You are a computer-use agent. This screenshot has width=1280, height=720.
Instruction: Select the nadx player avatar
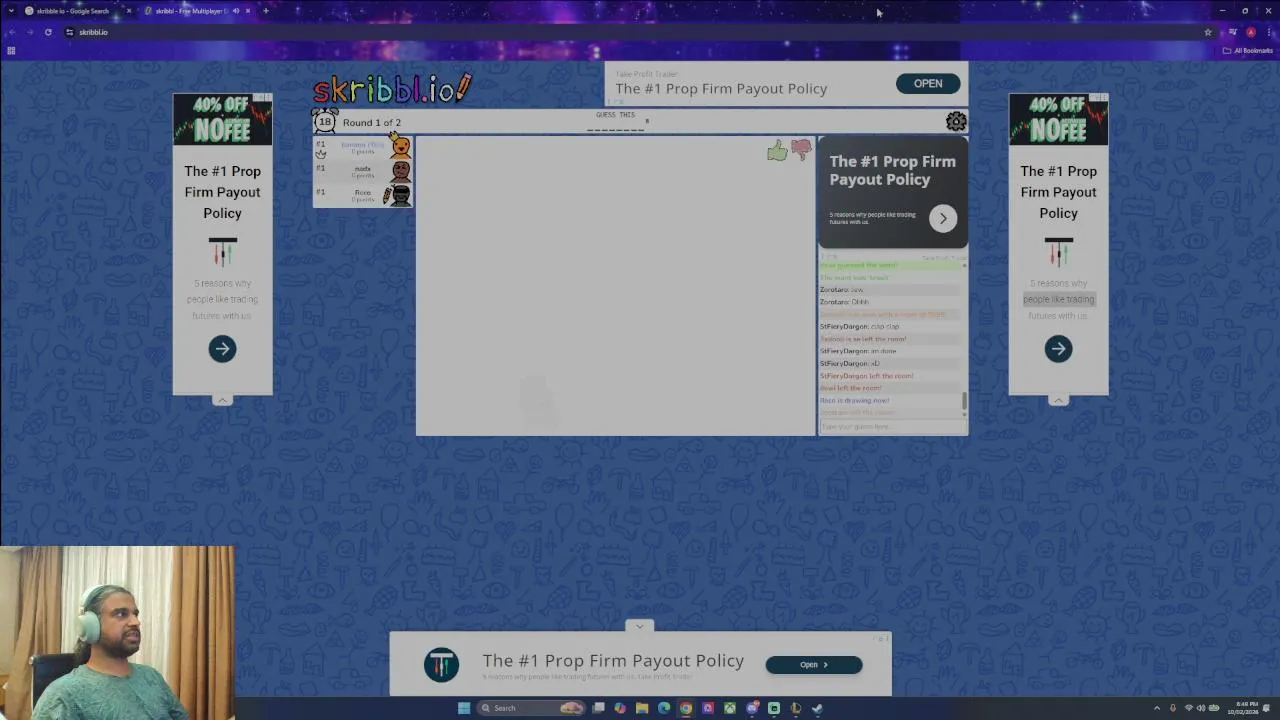400,171
